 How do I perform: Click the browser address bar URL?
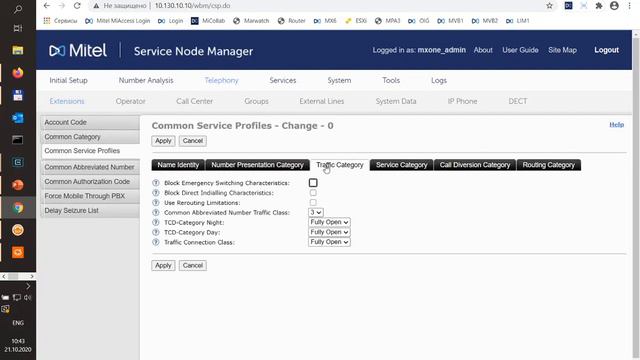coord(192,6)
